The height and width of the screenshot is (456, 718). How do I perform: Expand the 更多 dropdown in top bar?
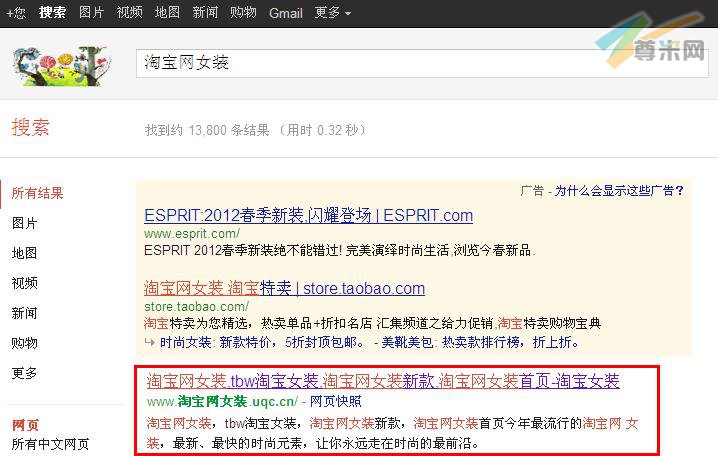click(332, 12)
